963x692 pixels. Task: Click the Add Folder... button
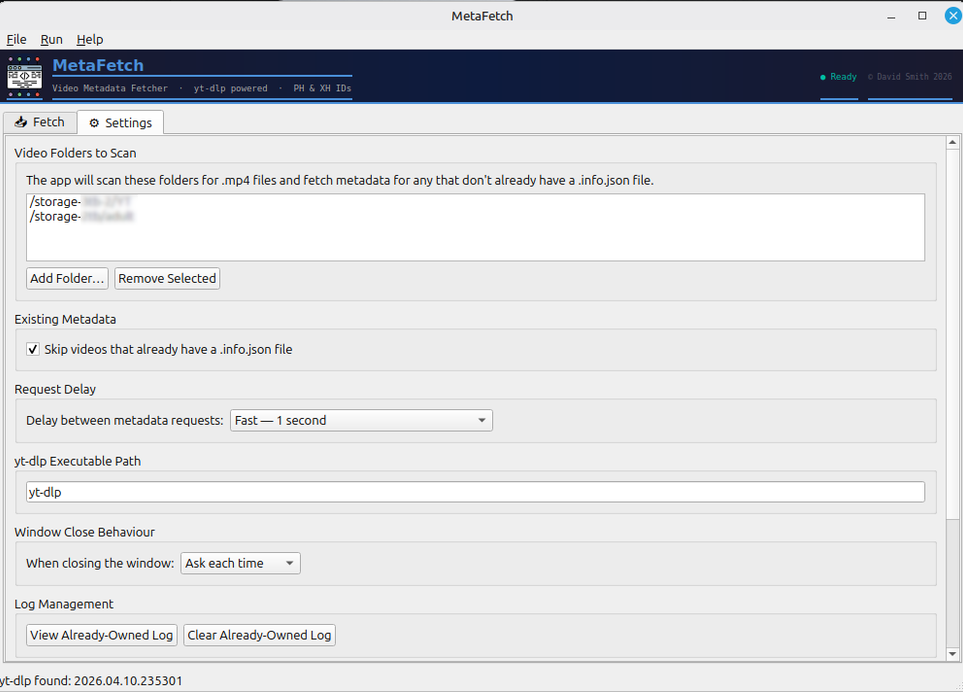(68, 278)
